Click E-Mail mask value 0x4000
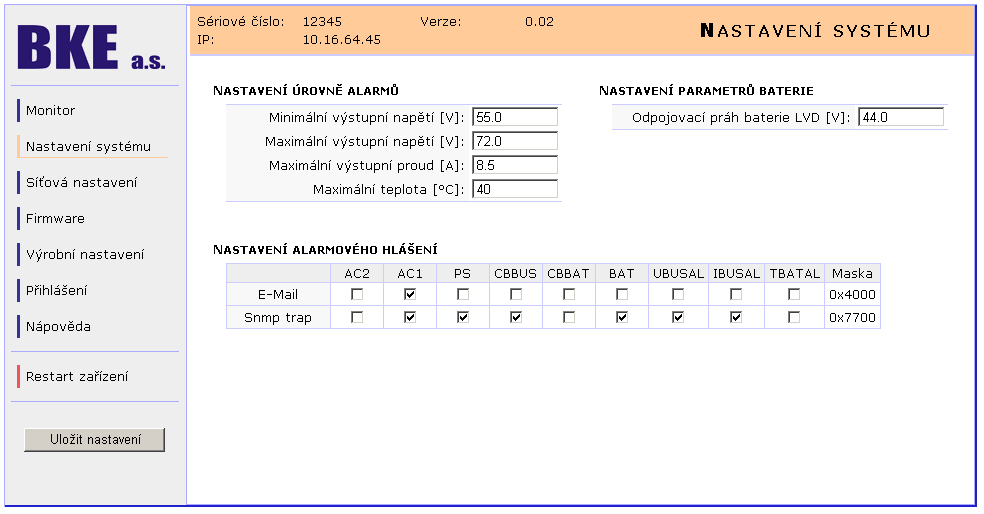The image size is (984, 514). point(852,294)
